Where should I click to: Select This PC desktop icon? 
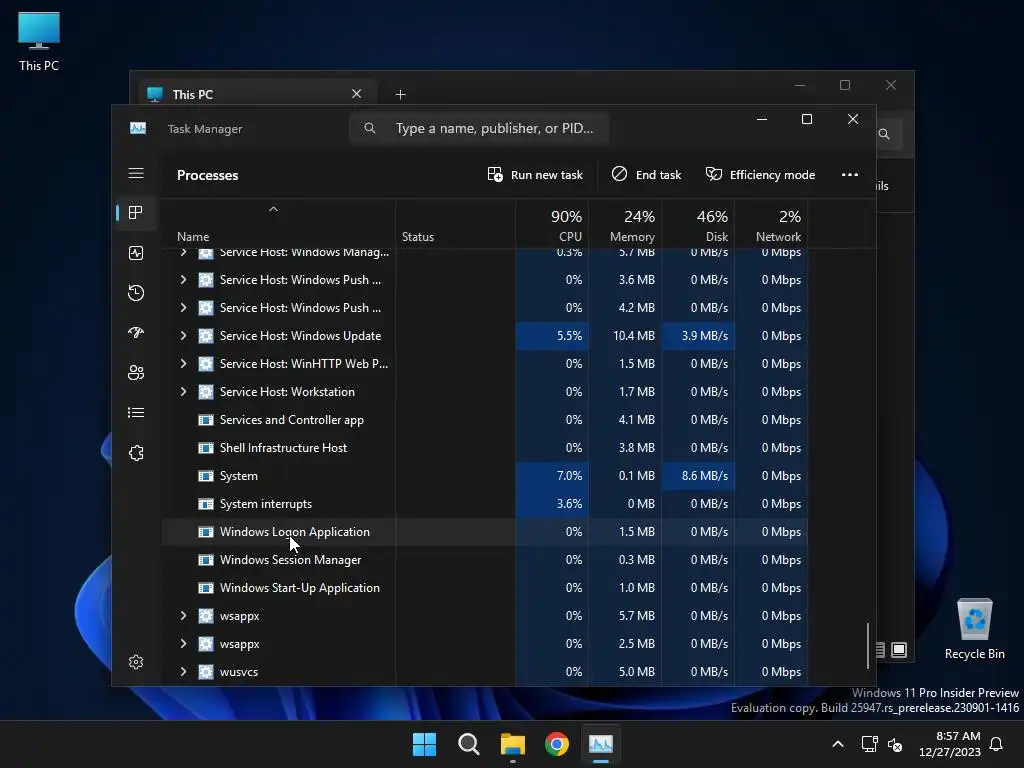(39, 41)
